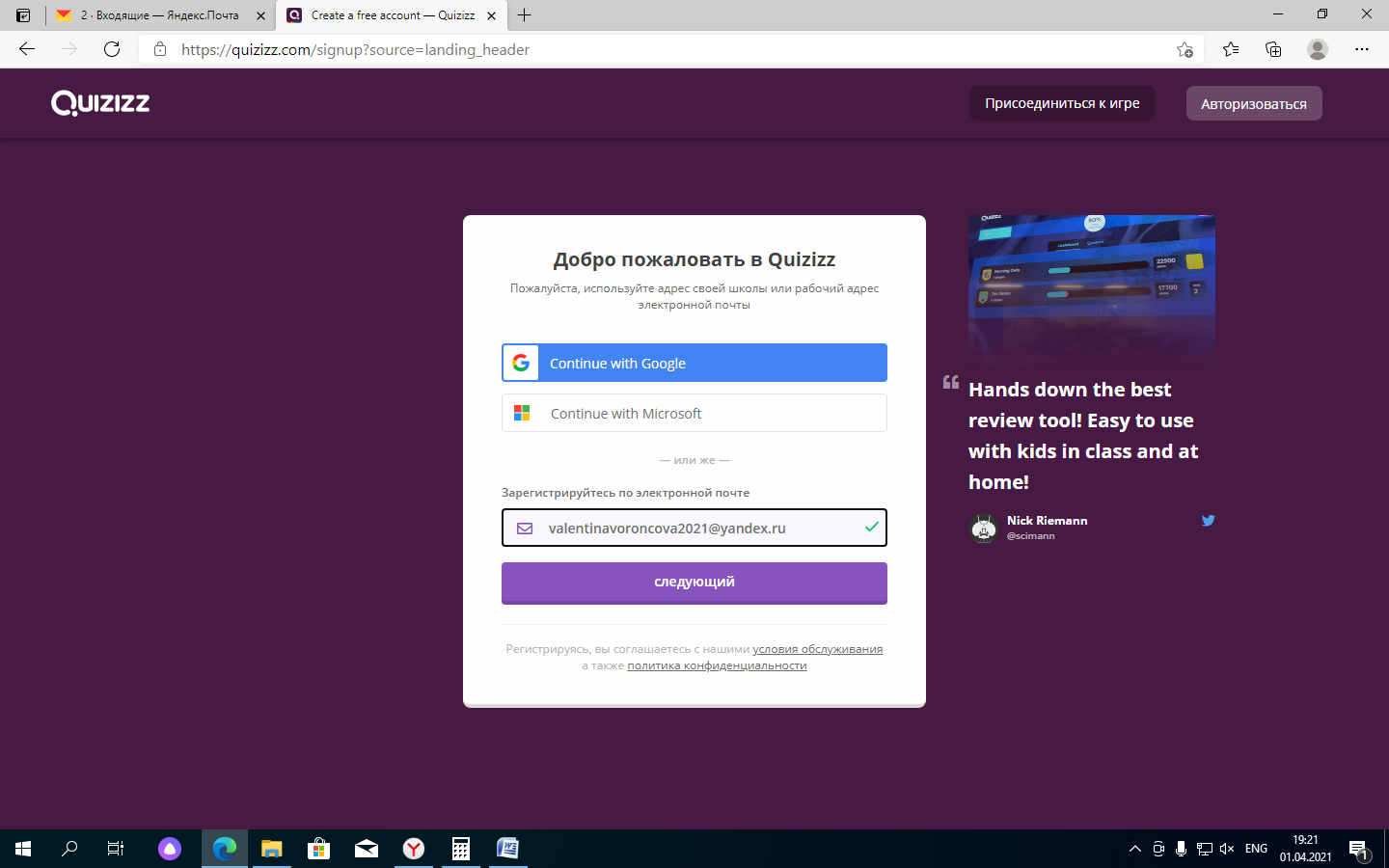Close the Yandex Mail tab
This screenshot has width=1389, height=868.
tap(260, 15)
